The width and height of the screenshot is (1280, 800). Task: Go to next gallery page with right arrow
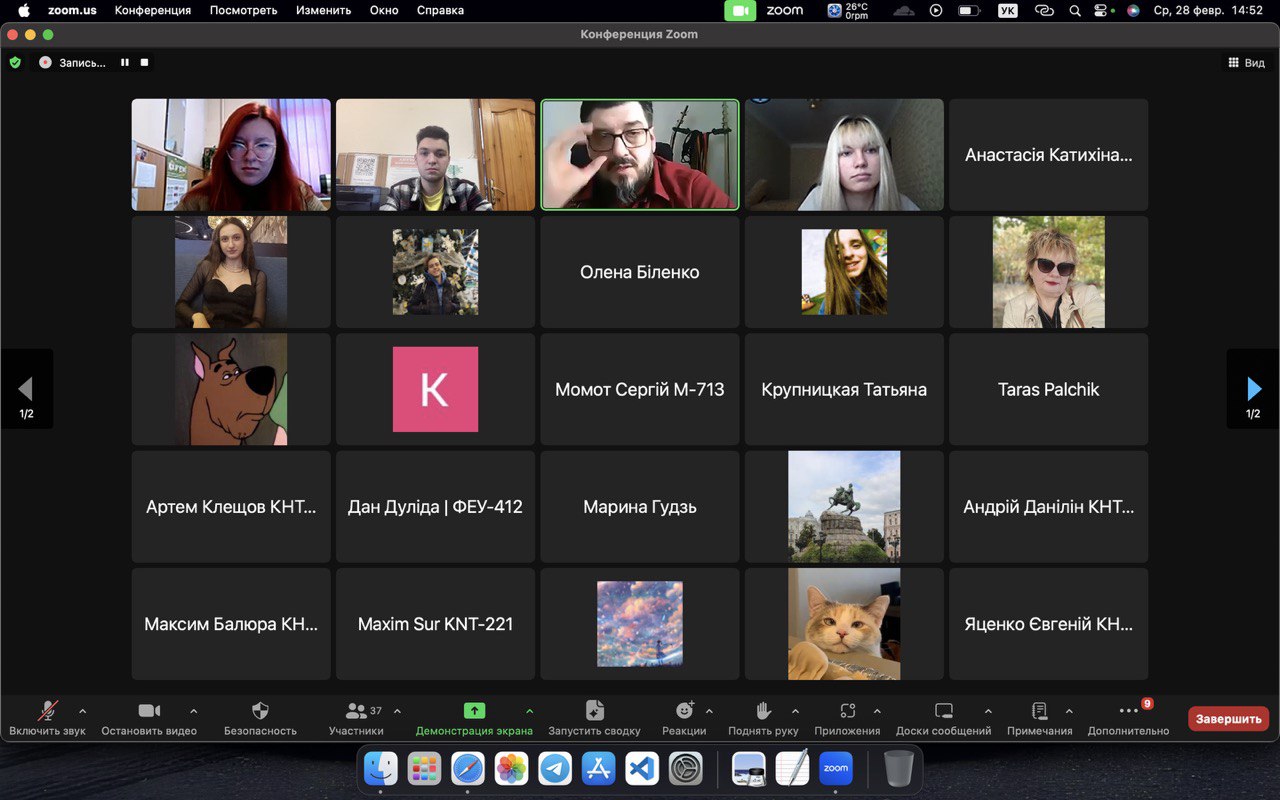coord(1253,389)
